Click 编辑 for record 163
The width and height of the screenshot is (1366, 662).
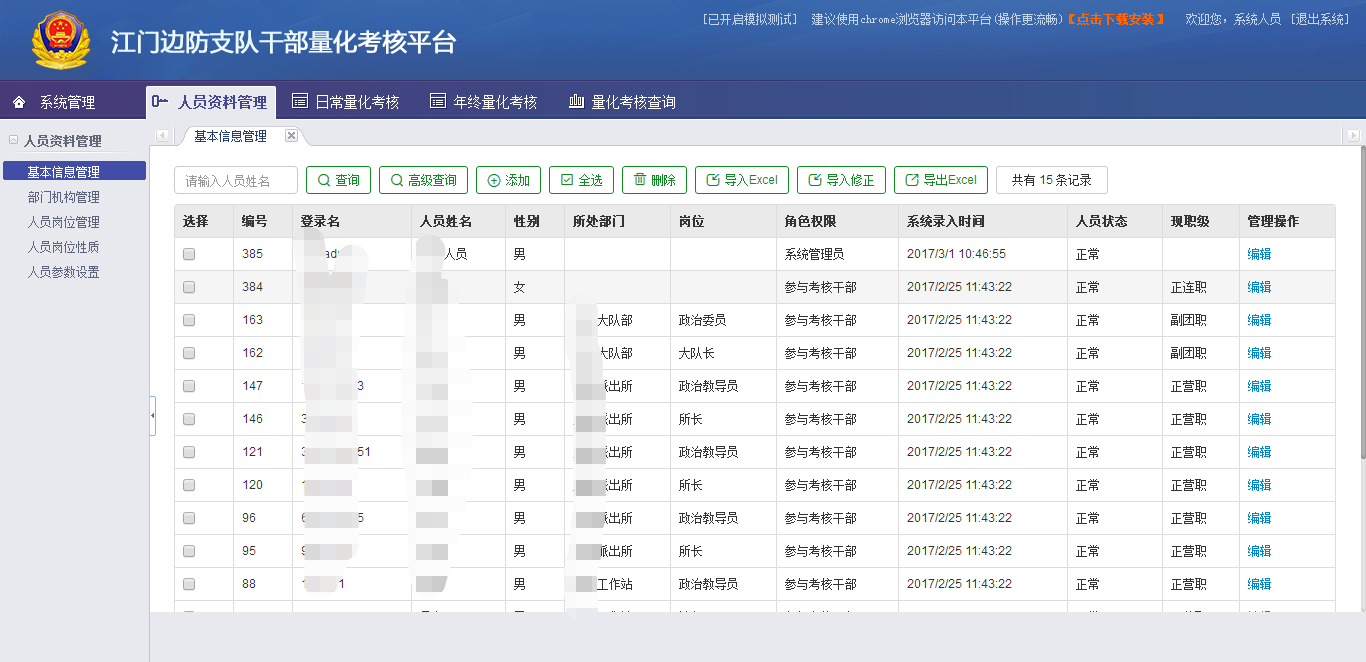(x=1259, y=320)
